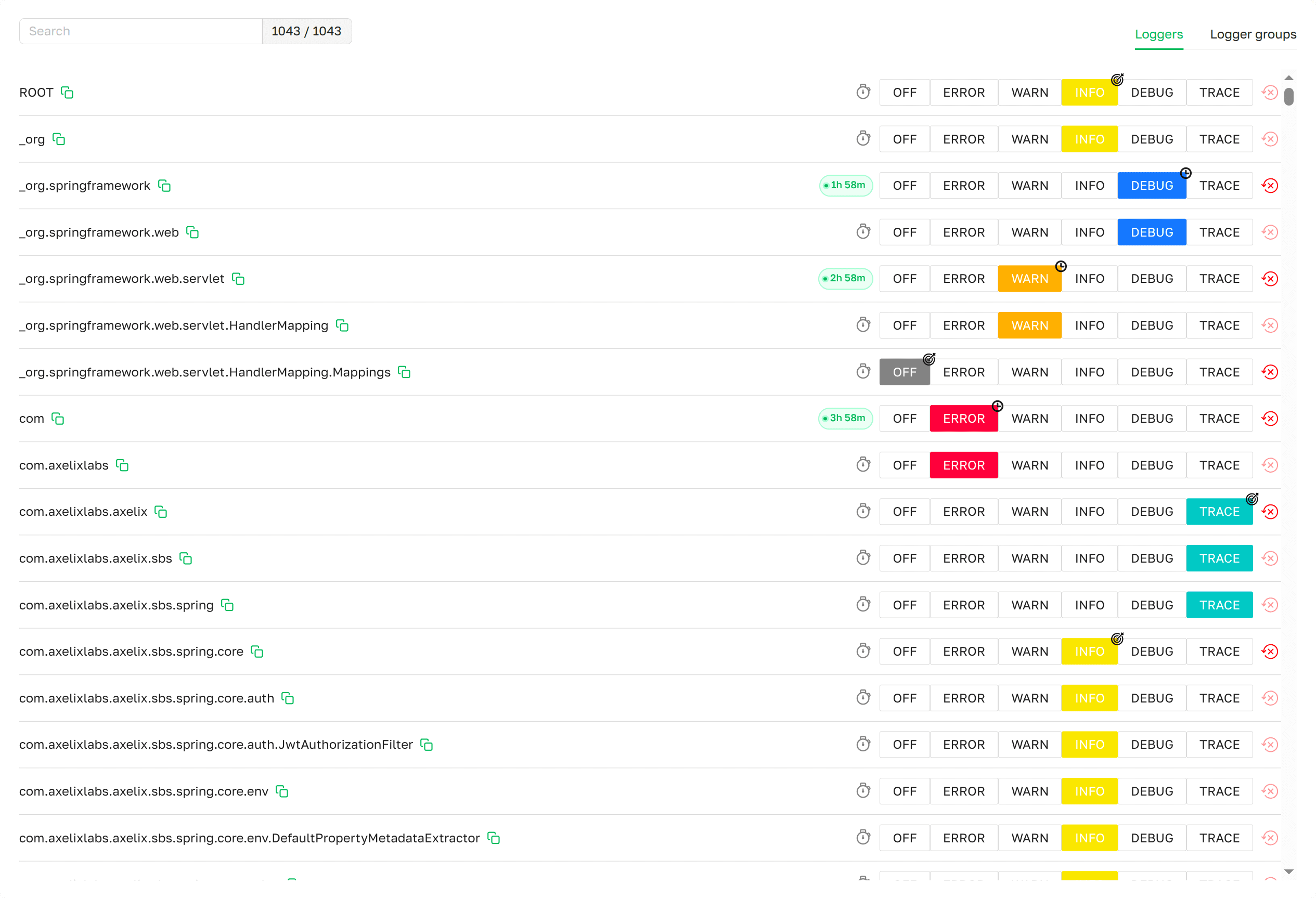This screenshot has height=898, width=1316.
Task: Reset level of com.axelixlabs.axelix.sbs.spring.core logger
Action: [1270, 652]
